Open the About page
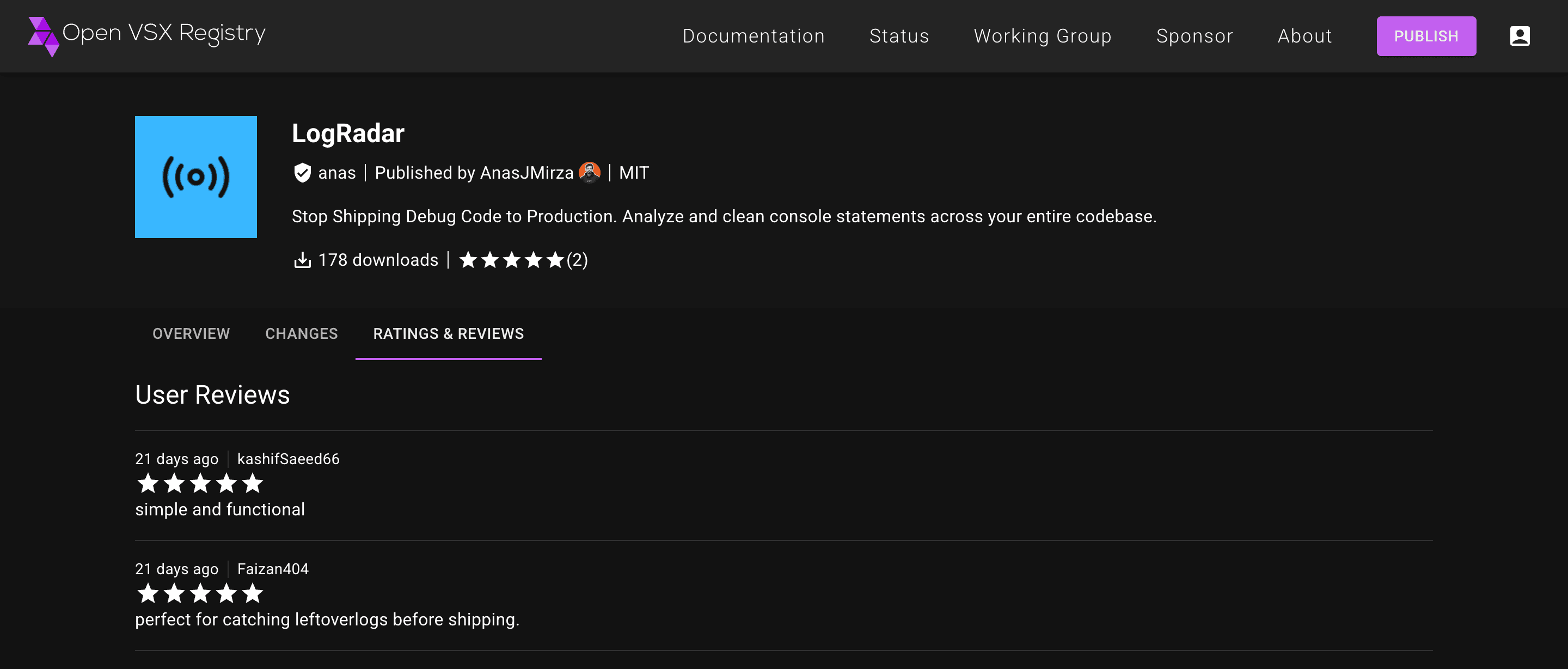1568x669 pixels. [1304, 36]
